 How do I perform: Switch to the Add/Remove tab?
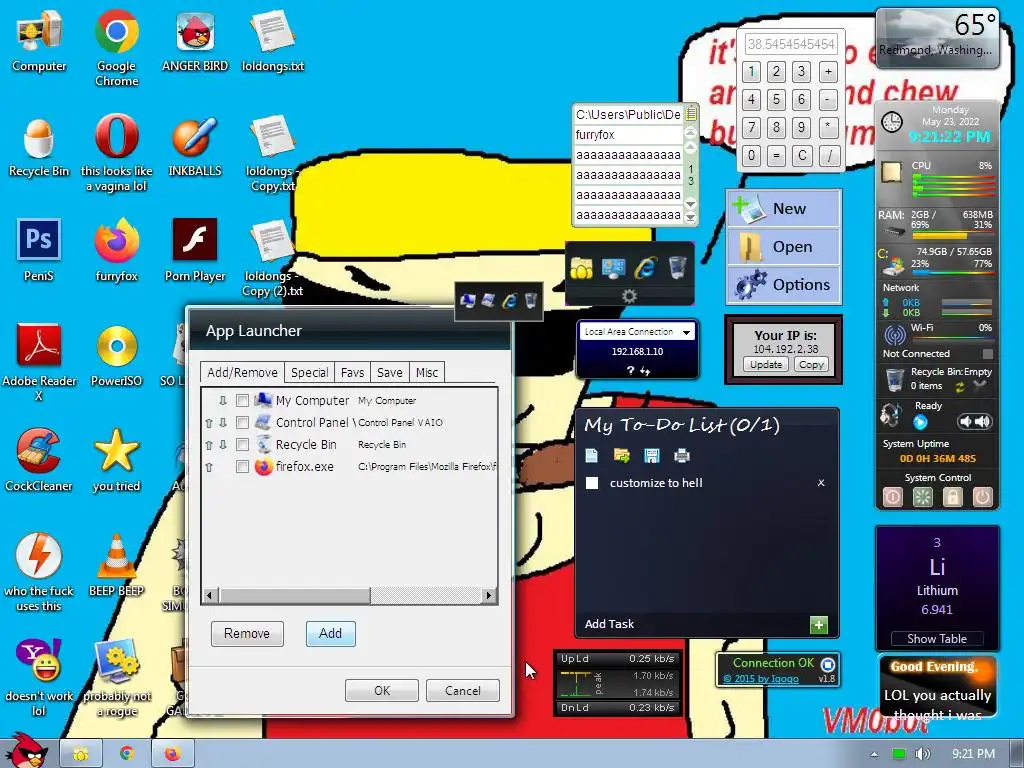pos(242,372)
